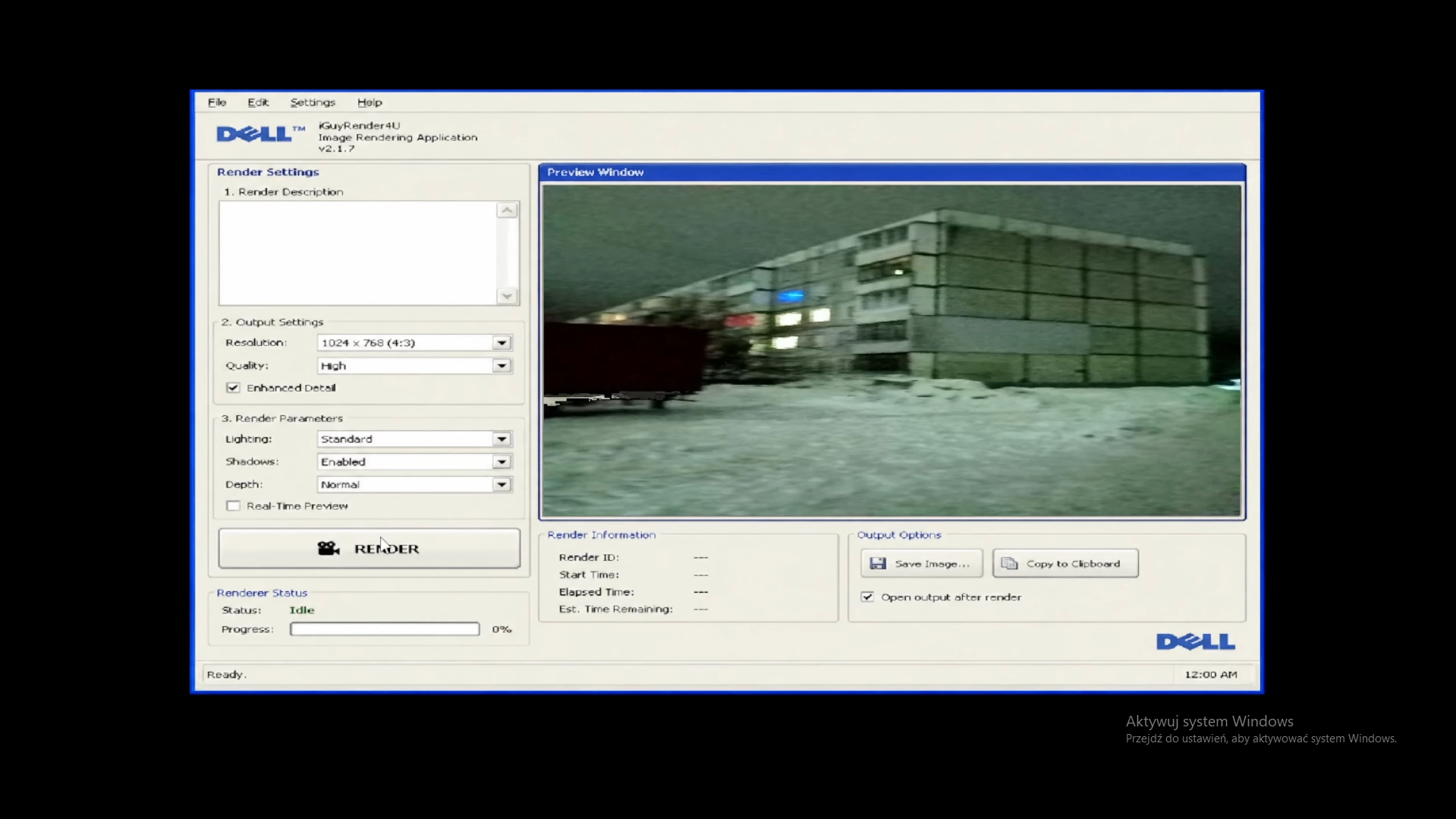
Task: Uncheck Open output after render
Action: point(867,597)
